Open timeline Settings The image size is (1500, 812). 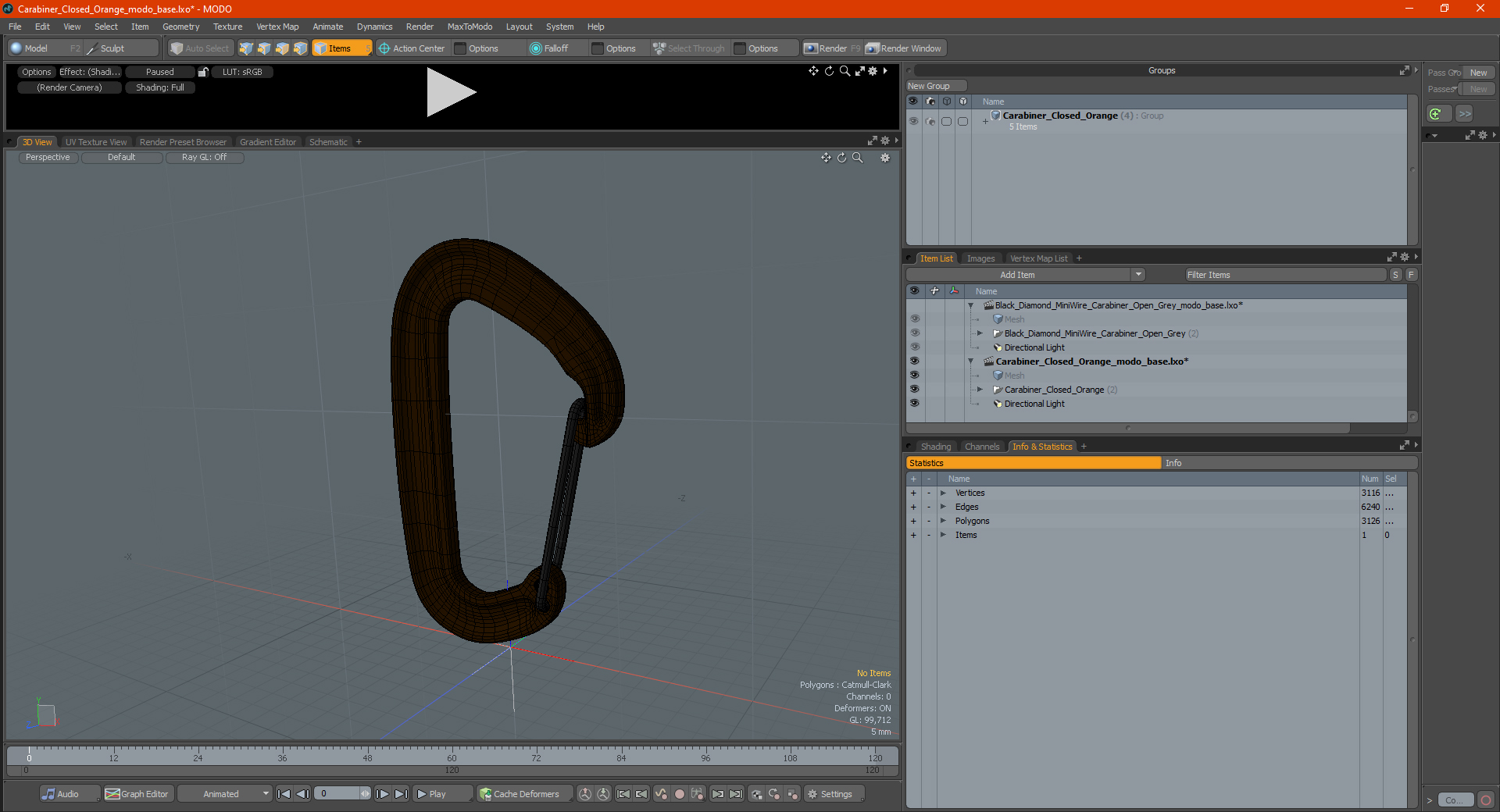point(834,794)
